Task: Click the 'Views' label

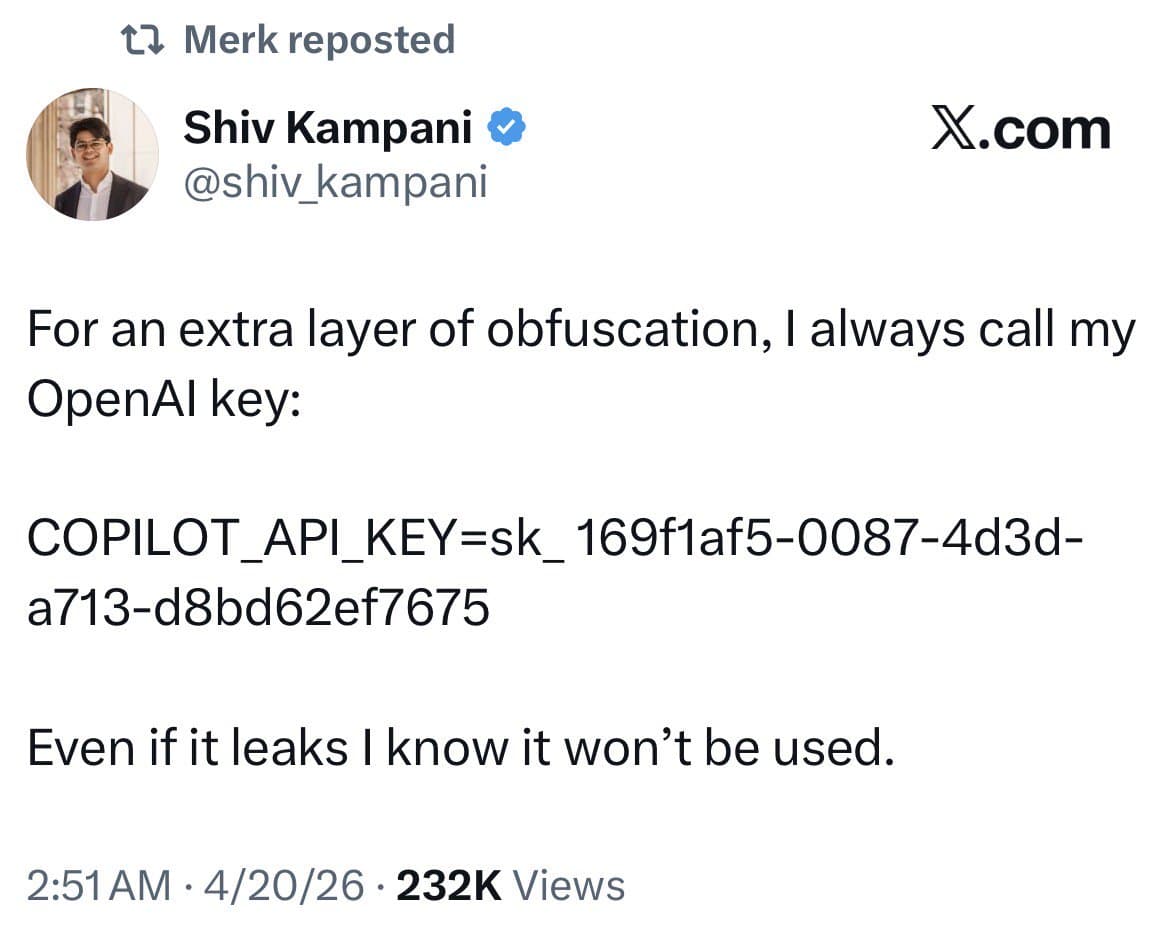Action: pos(567,885)
